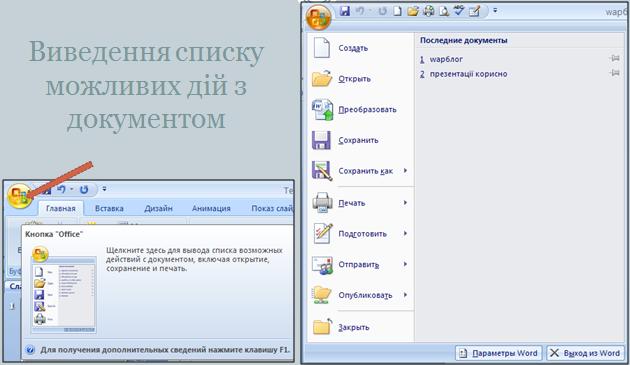Click the Open folder icon in Word toolbar
The image size is (630, 365).
pyautogui.click(x=413, y=11)
